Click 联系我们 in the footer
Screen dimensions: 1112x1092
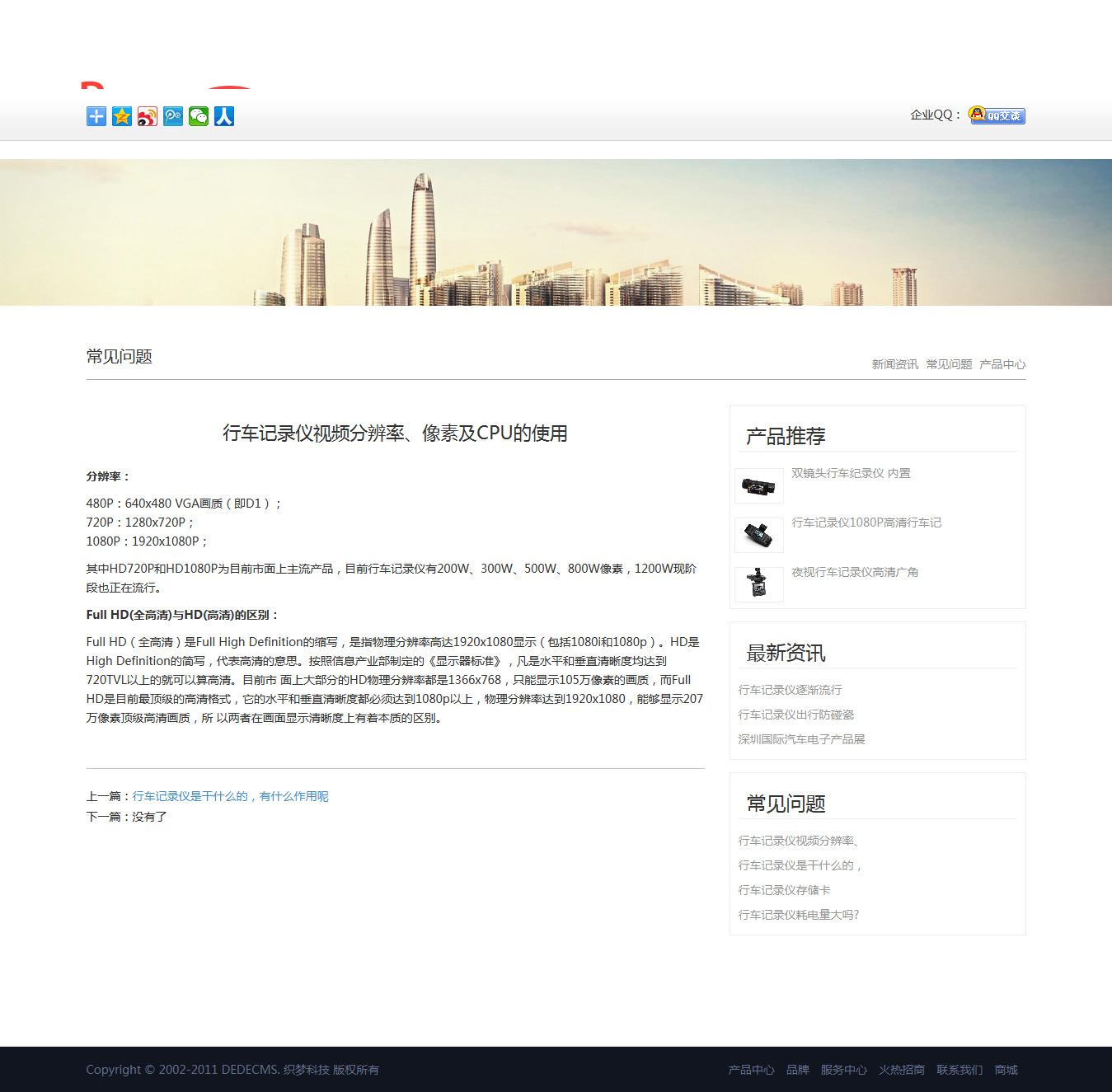[960, 1070]
